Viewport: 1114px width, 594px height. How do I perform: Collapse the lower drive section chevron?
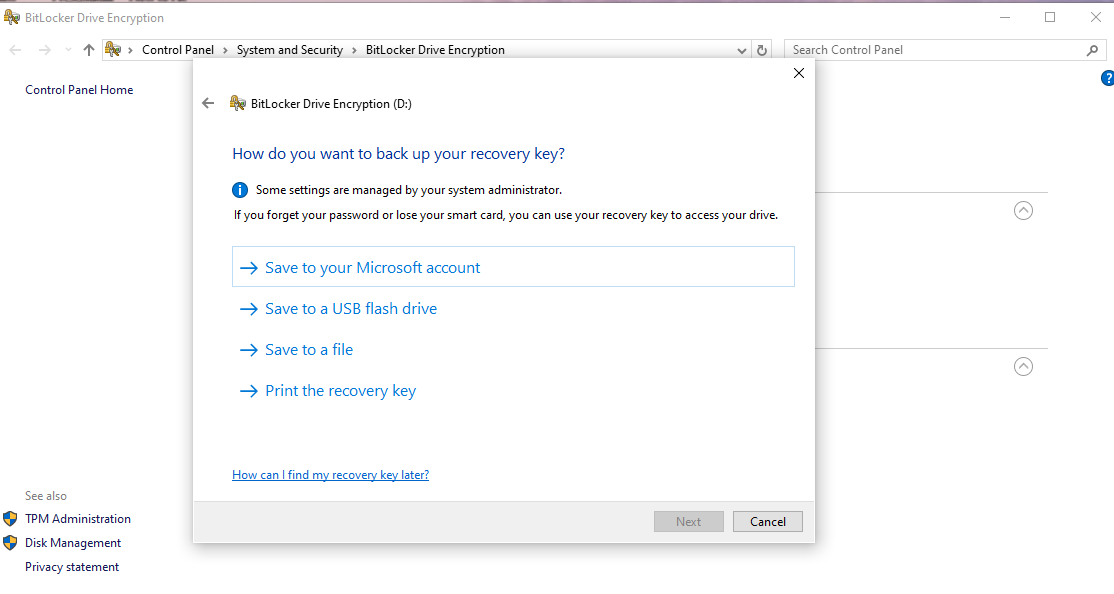1023,367
